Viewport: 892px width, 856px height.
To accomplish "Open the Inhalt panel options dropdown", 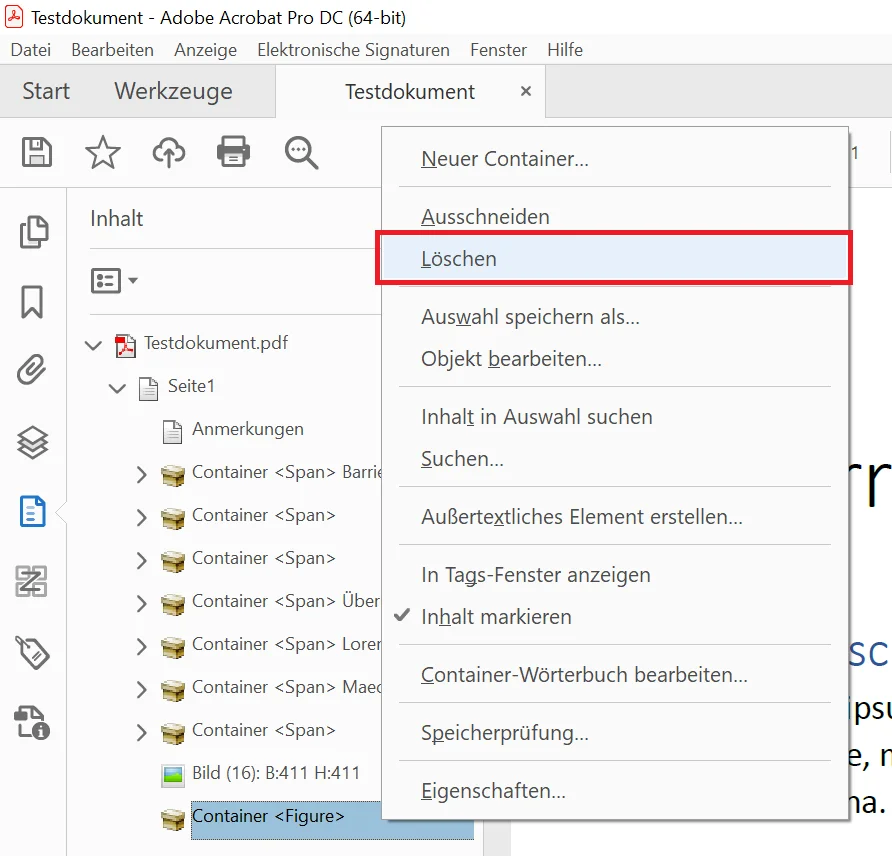I will pyautogui.click(x=114, y=281).
